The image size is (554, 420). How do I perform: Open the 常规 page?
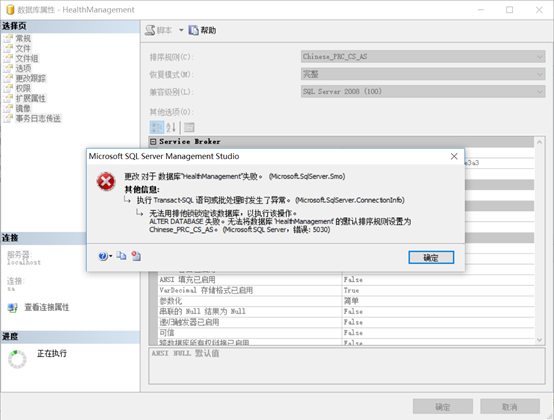click(23, 38)
